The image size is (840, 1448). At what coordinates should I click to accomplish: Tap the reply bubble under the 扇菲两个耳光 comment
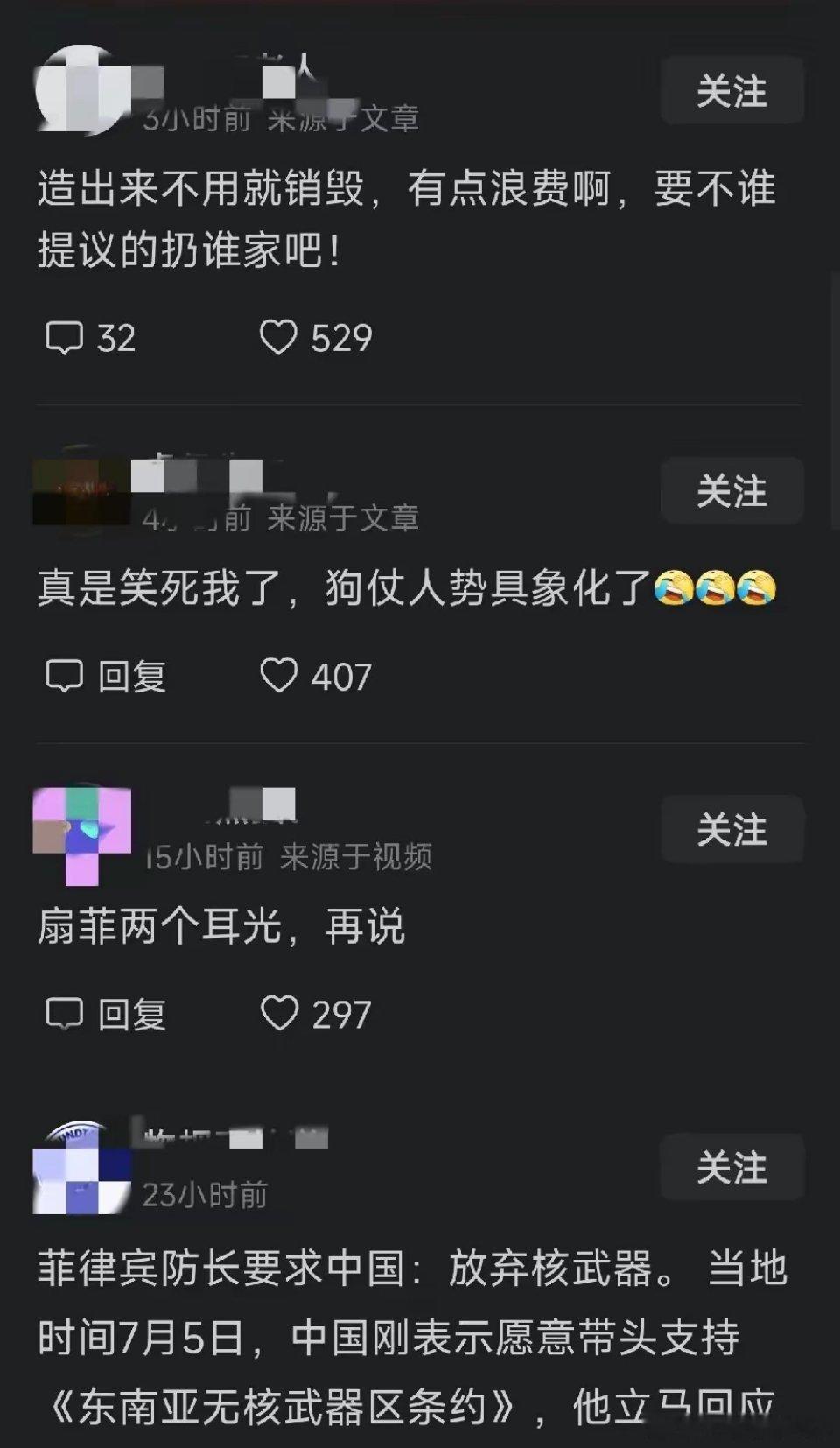tap(64, 1015)
